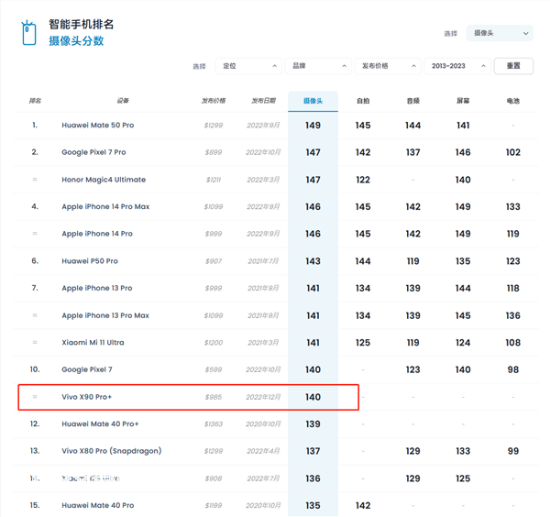This screenshot has width=550, height=517.
Task: Click display score 144 for iPhone 13 Pro
Action: pyautogui.click(x=463, y=288)
